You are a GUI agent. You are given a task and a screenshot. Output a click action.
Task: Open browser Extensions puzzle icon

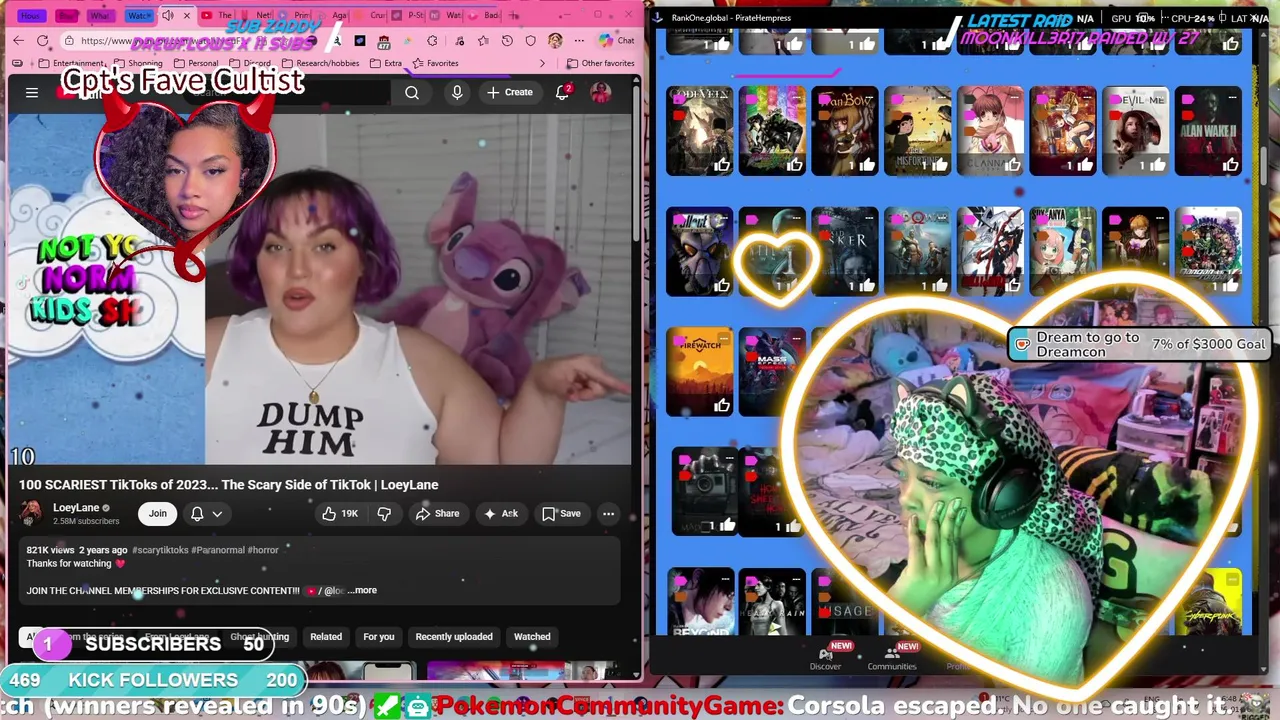click(432, 40)
